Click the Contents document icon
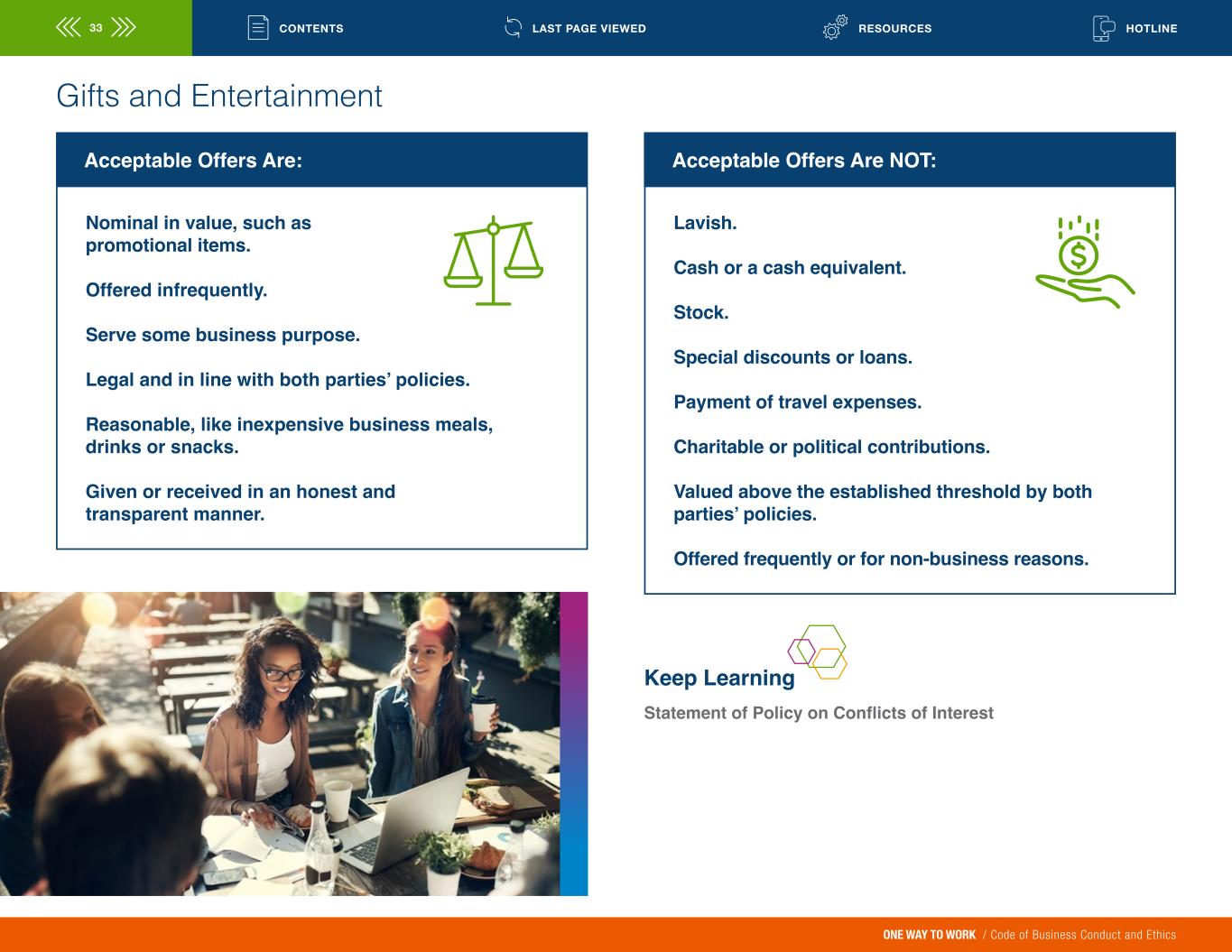Screen dimensions: 1232x952 [258, 28]
